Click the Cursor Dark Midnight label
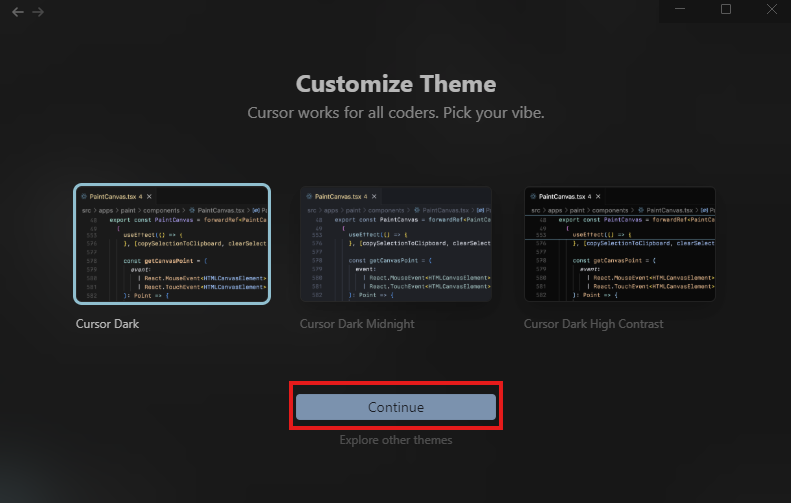 (357, 324)
